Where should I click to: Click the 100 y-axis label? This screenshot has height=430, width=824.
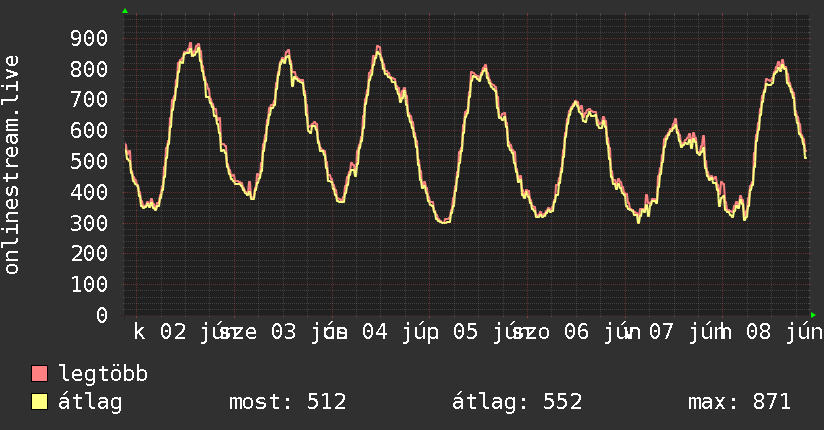coord(89,285)
